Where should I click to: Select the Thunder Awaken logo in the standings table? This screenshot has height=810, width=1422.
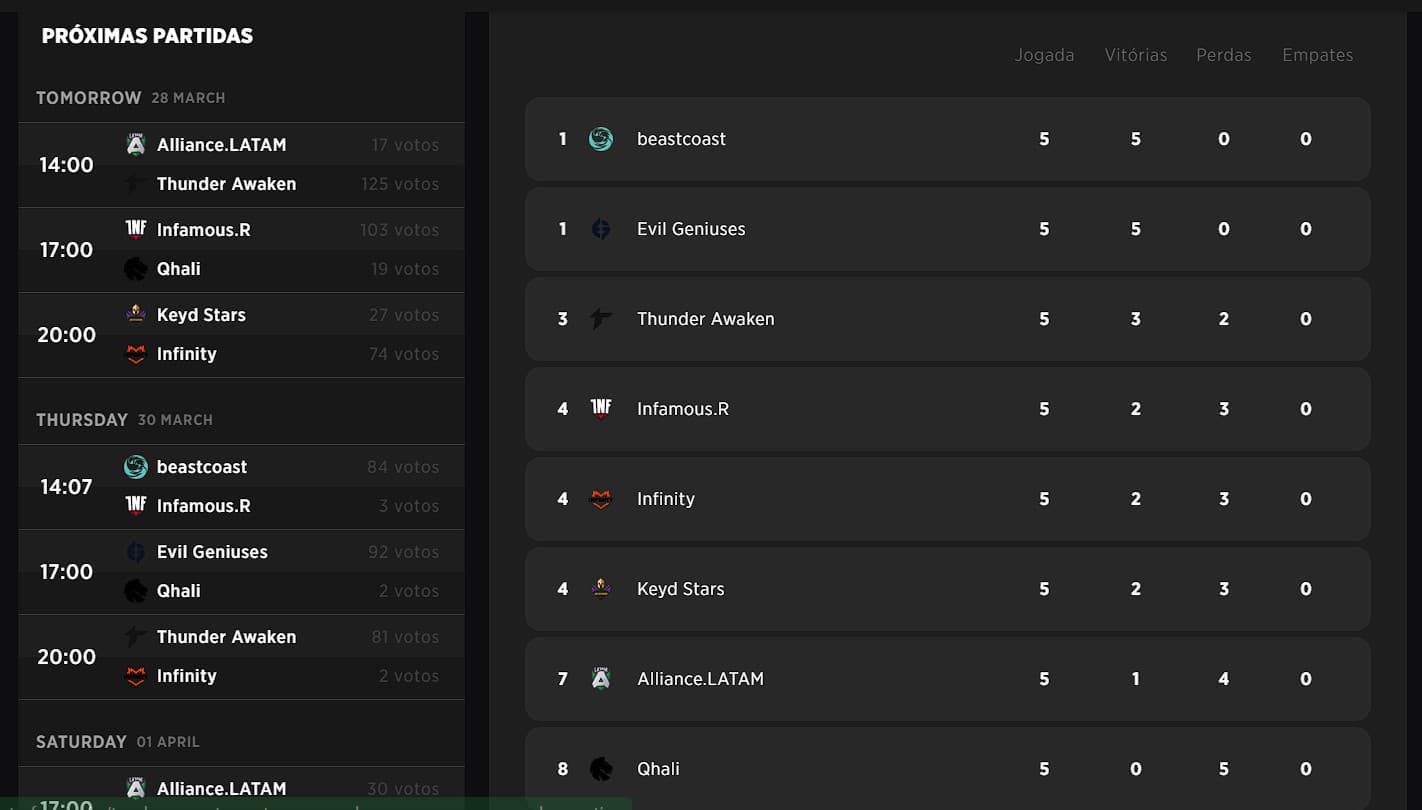point(600,319)
